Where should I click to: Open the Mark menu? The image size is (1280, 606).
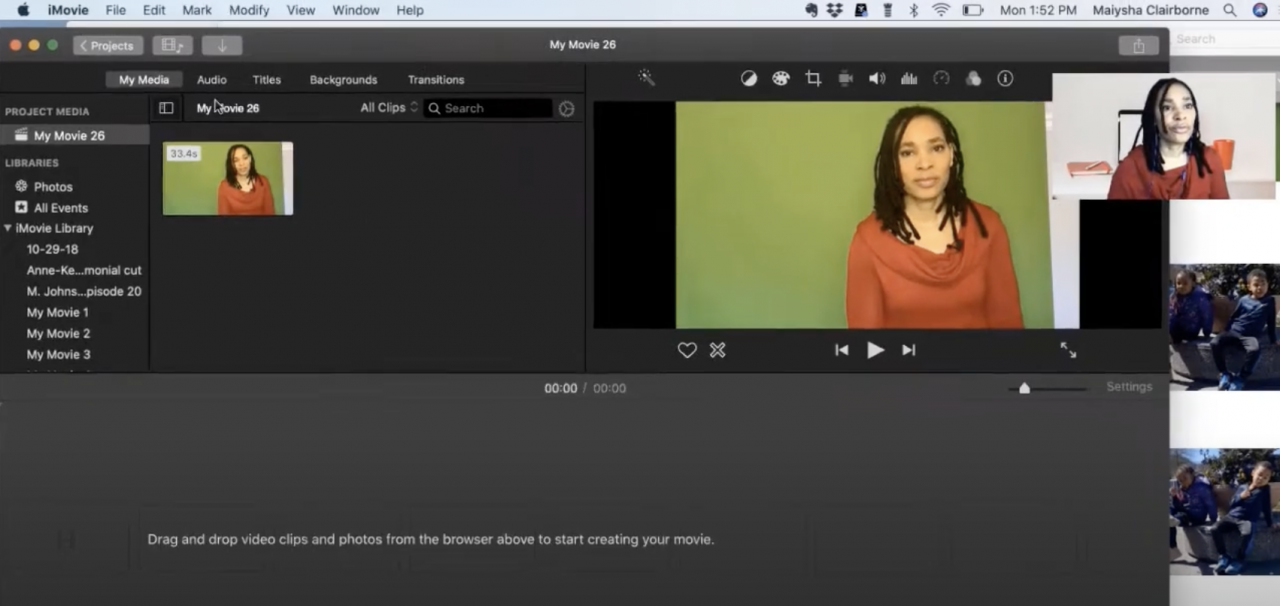(197, 10)
